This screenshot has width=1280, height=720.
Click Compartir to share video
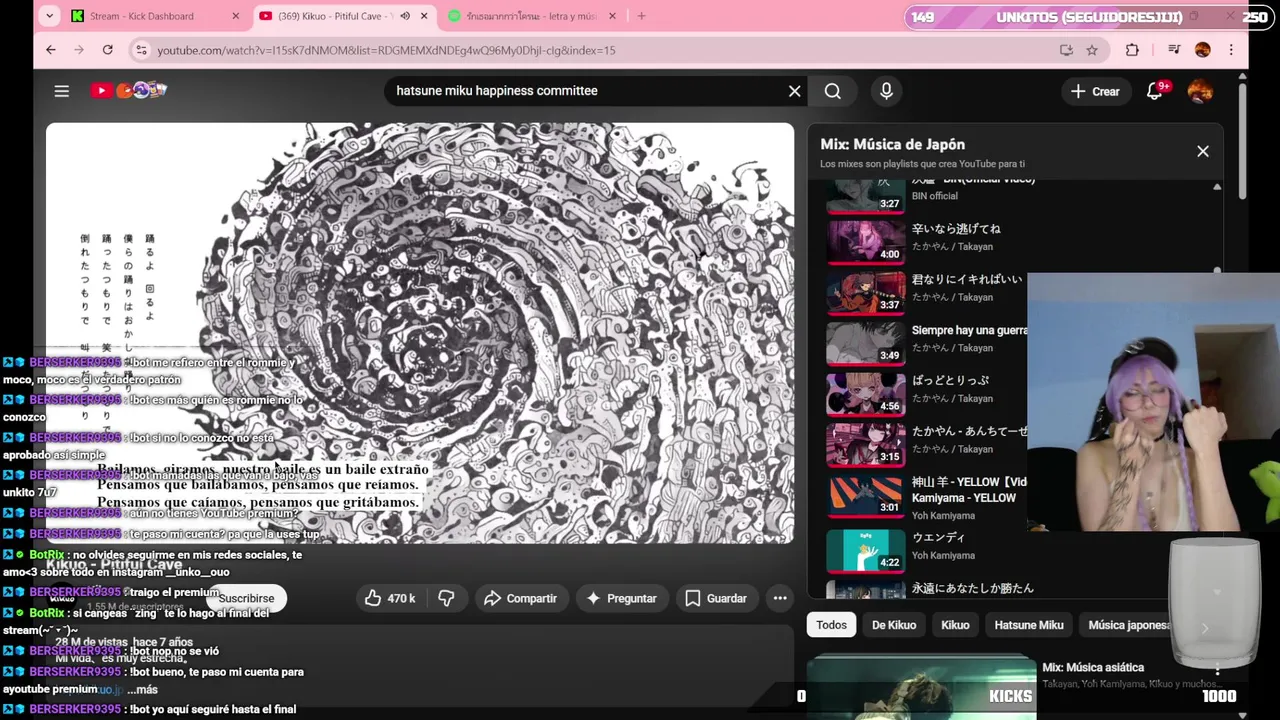[x=520, y=598]
